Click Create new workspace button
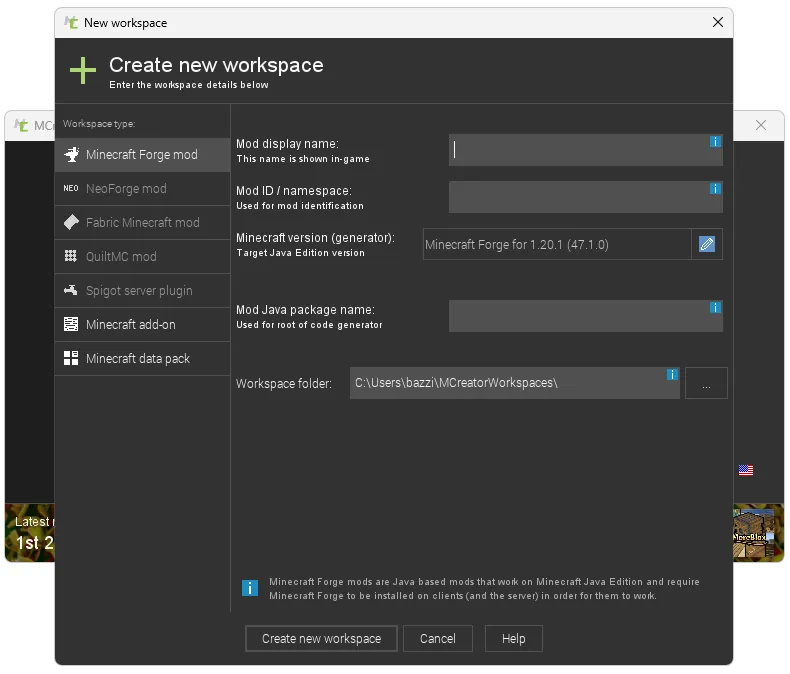The height and width of the screenshot is (674, 790). (x=321, y=638)
